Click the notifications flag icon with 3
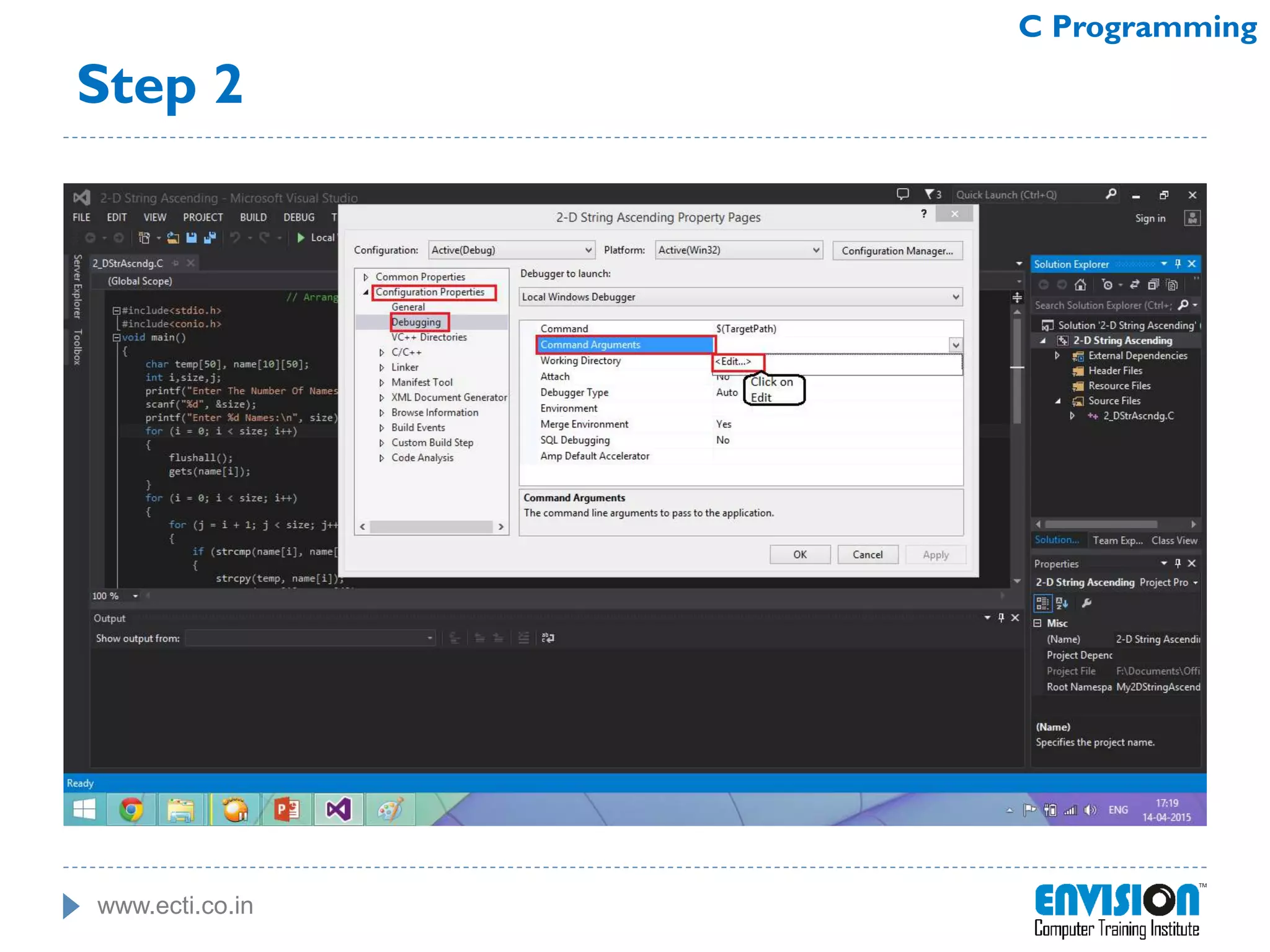1270x952 pixels. click(933, 194)
